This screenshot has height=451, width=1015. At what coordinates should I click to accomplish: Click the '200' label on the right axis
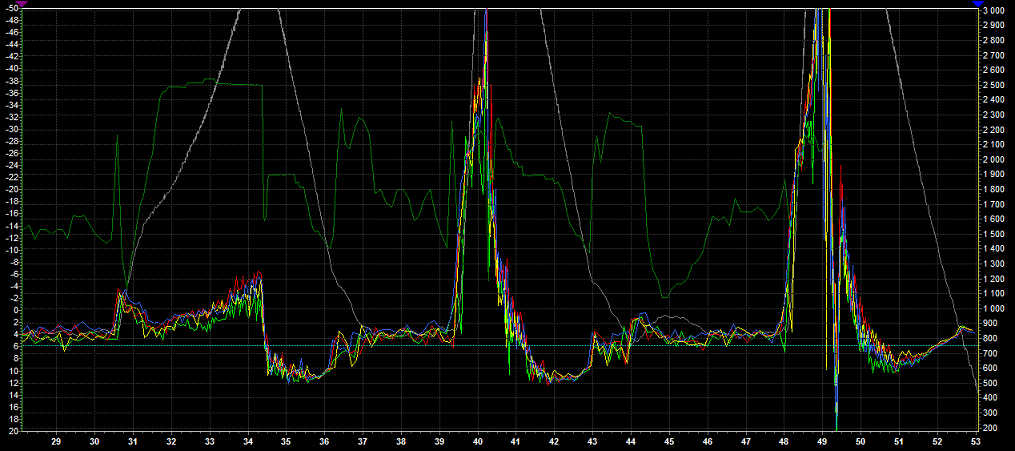tap(991, 428)
